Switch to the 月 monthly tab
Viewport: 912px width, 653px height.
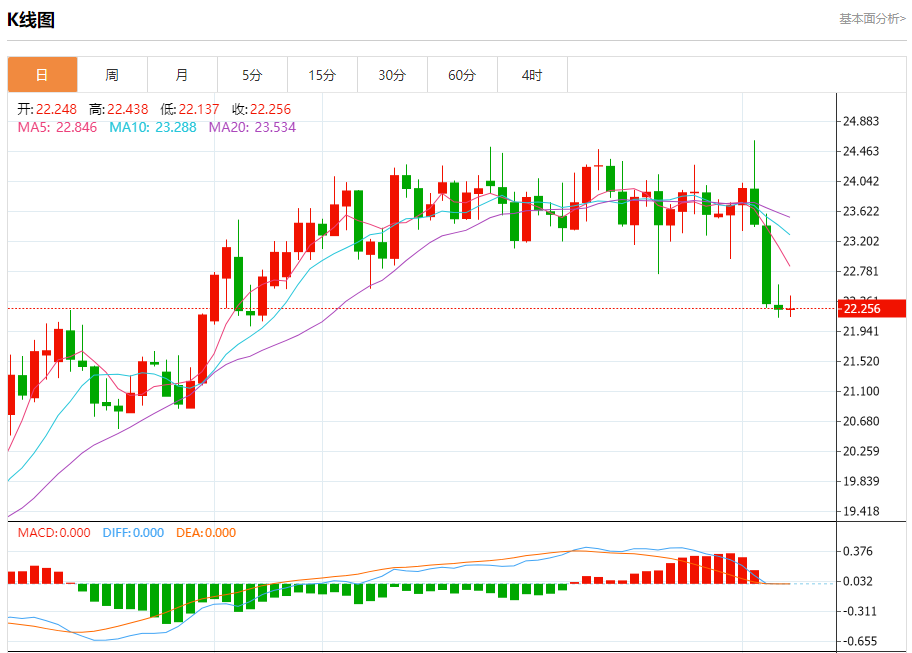(182, 74)
